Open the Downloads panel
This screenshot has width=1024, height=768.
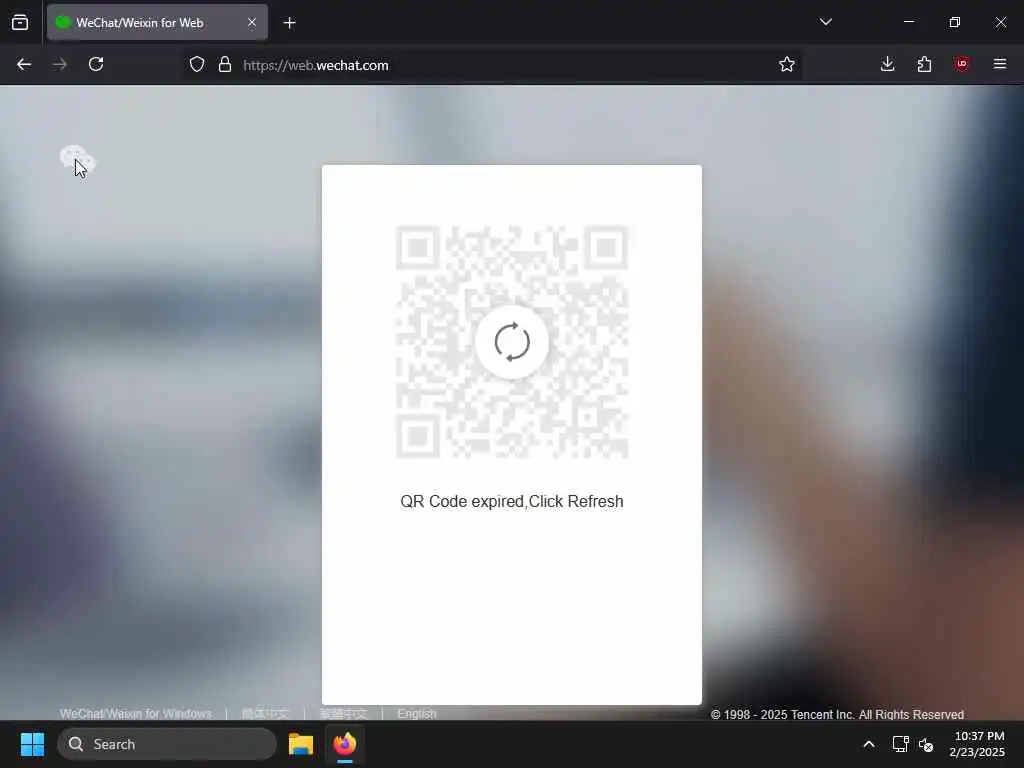(888, 65)
